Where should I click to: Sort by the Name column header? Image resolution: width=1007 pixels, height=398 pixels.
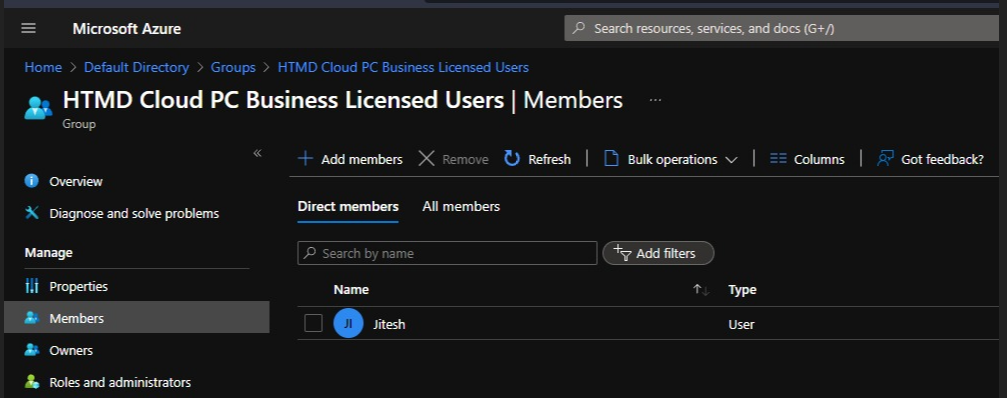pyautogui.click(x=351, y=290)
